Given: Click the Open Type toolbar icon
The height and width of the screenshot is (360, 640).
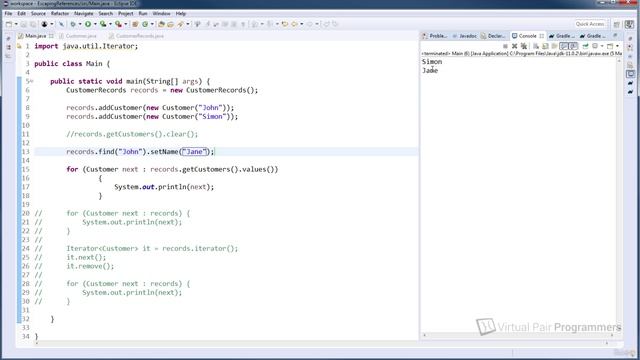Looking at the screenshot, I should [x=161, y=24].
